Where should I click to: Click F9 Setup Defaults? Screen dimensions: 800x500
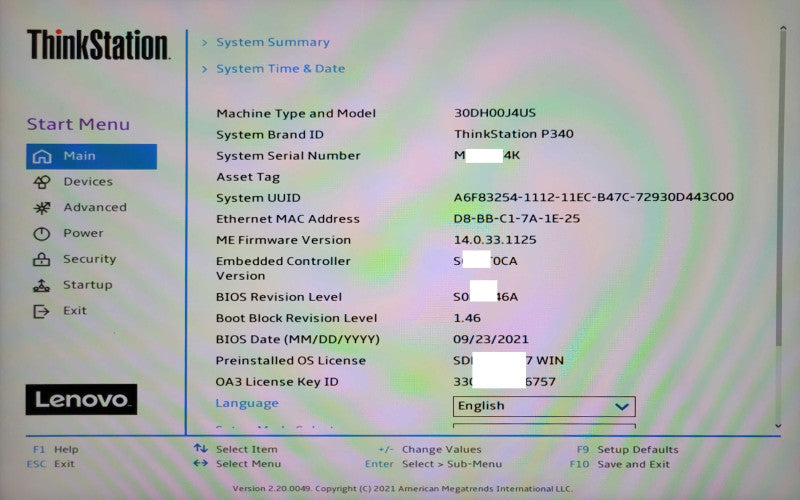pos(628,449)
